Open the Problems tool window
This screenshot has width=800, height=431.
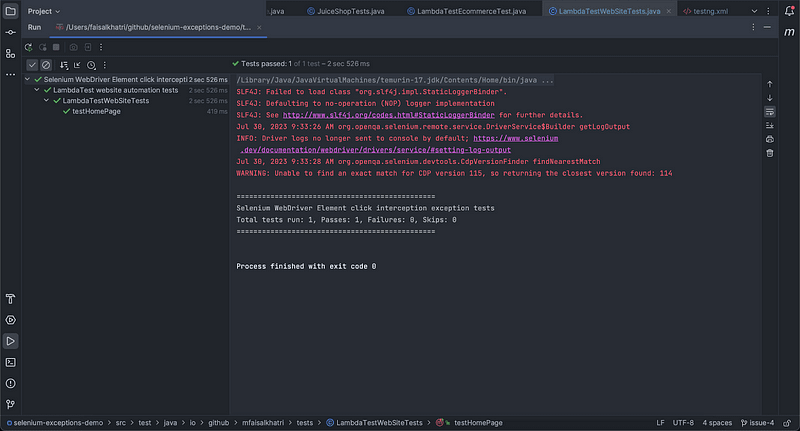[x=10, y=384]
